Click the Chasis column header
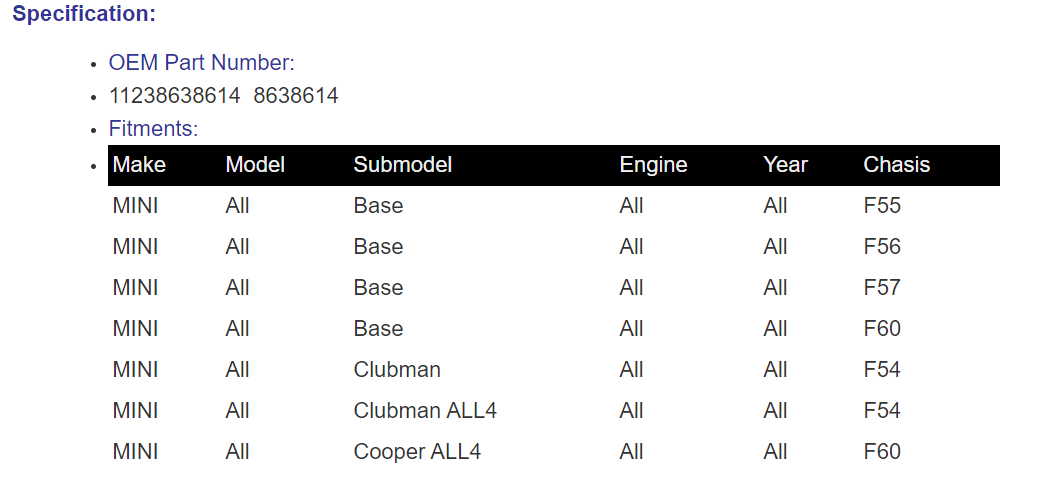The height and width of the screenshot is (491, 1042). [896, 165]
